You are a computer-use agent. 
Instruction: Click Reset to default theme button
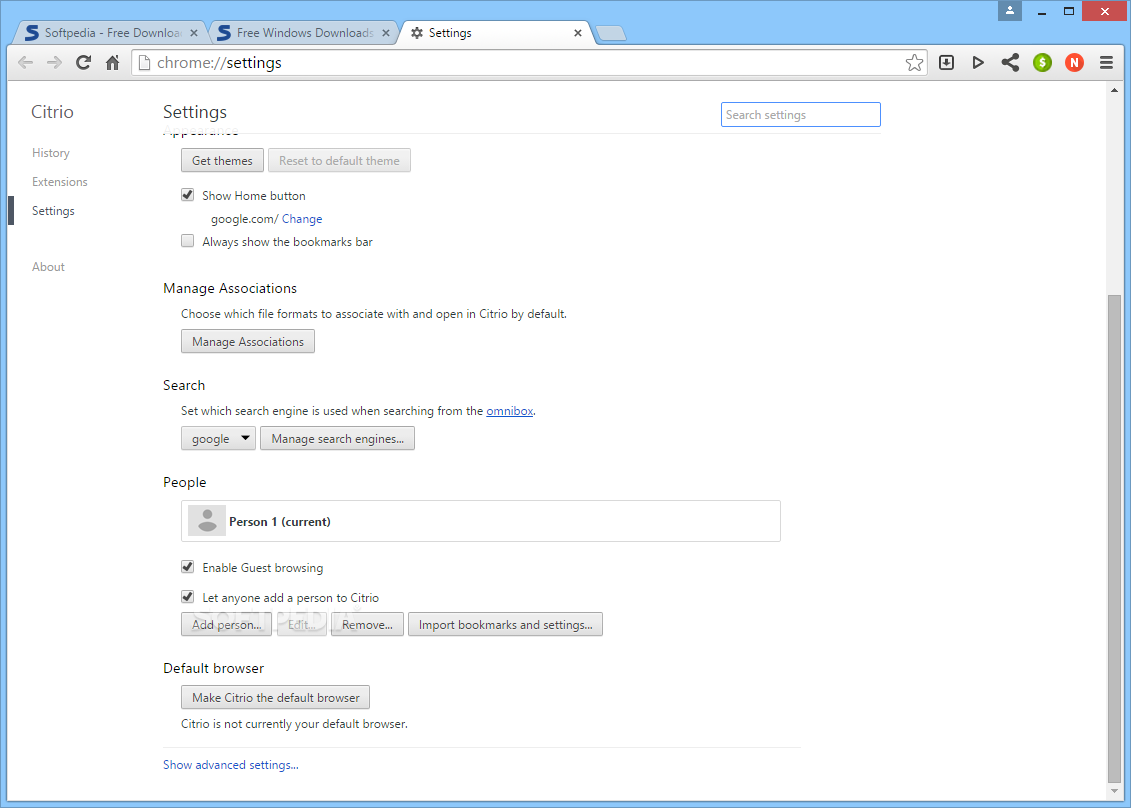(339, 161)
